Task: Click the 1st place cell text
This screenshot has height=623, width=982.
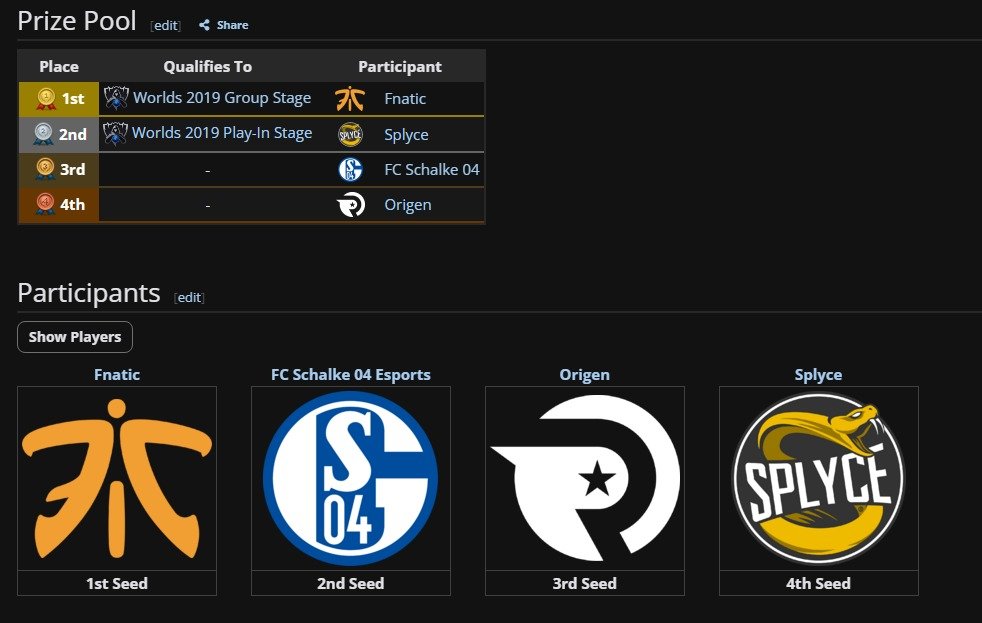Action: [x=73, y=99]
